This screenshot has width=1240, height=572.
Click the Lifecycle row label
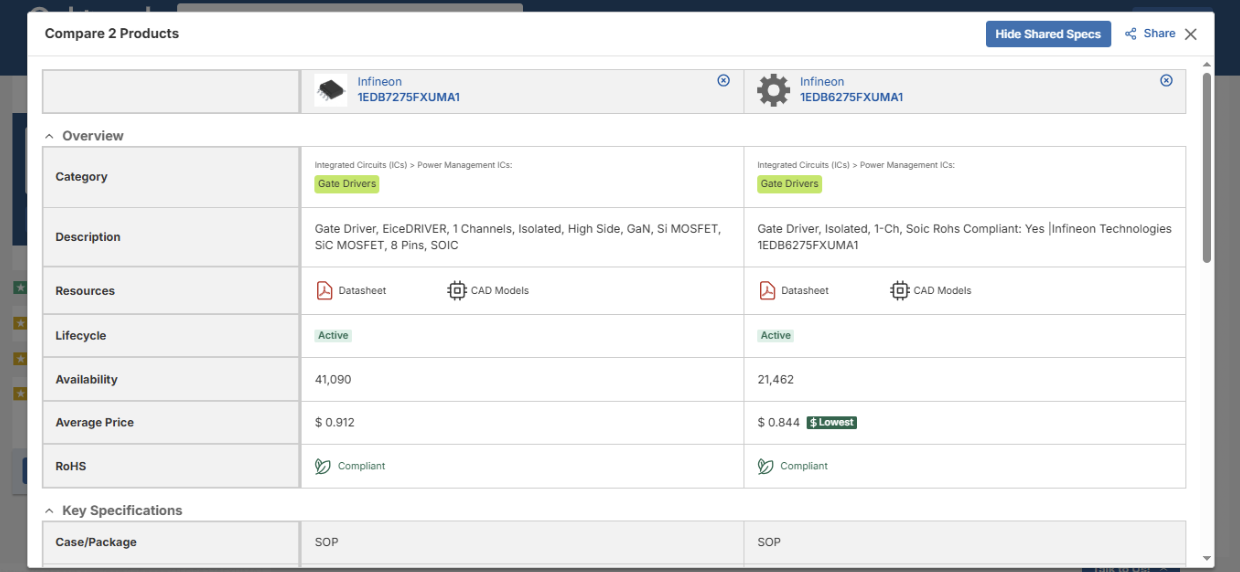81,336
